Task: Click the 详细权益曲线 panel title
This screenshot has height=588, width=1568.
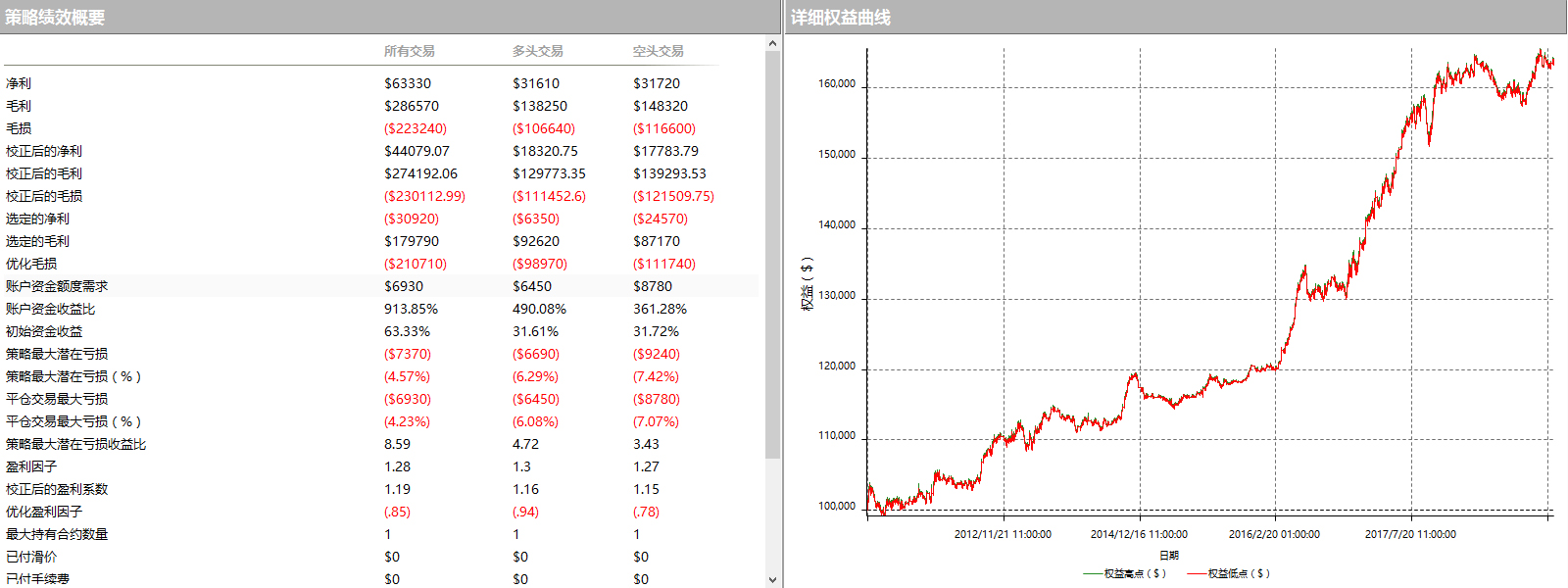Action: click(x=841, y=18)
